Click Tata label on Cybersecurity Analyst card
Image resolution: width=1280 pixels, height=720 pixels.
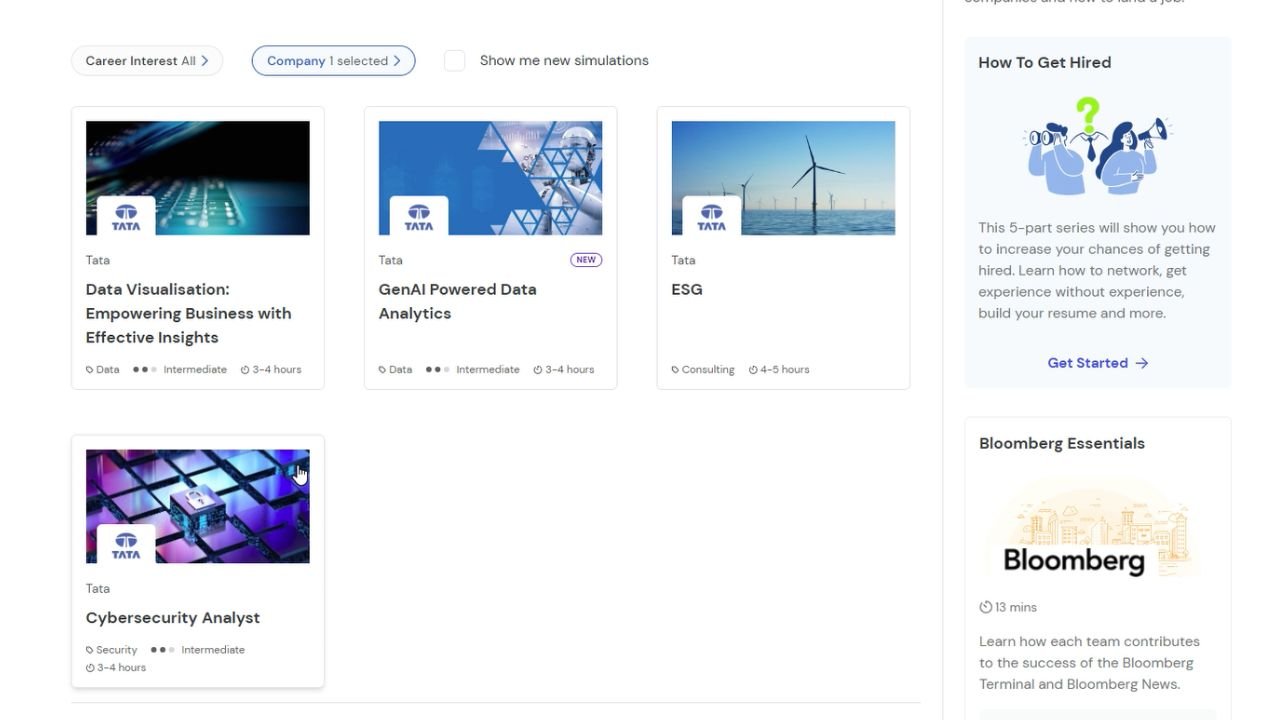tap(98, 588)
